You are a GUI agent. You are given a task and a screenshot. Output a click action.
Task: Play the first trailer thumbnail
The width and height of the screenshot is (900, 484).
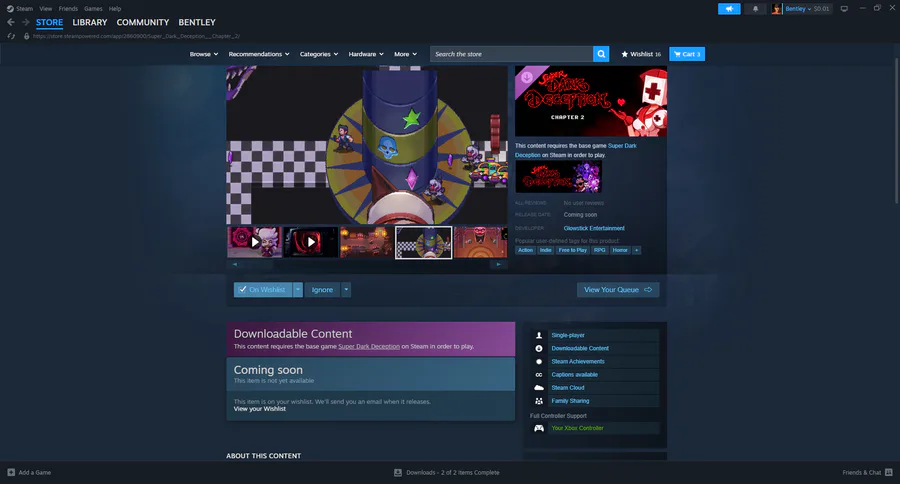point(254,242)
